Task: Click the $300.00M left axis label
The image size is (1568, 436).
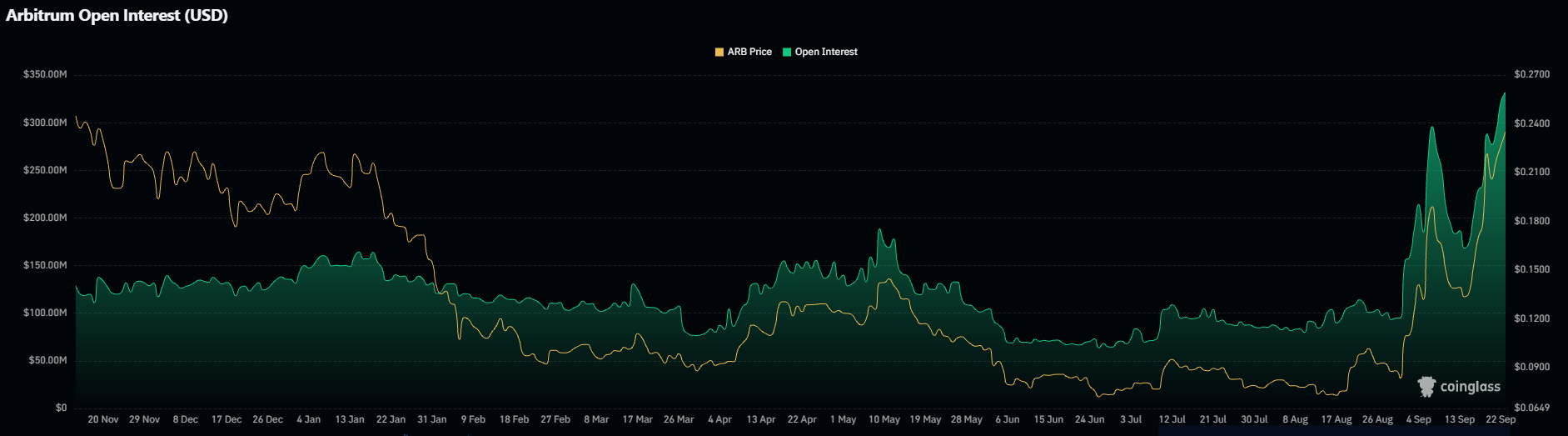Action: click(x=45, y=123)
